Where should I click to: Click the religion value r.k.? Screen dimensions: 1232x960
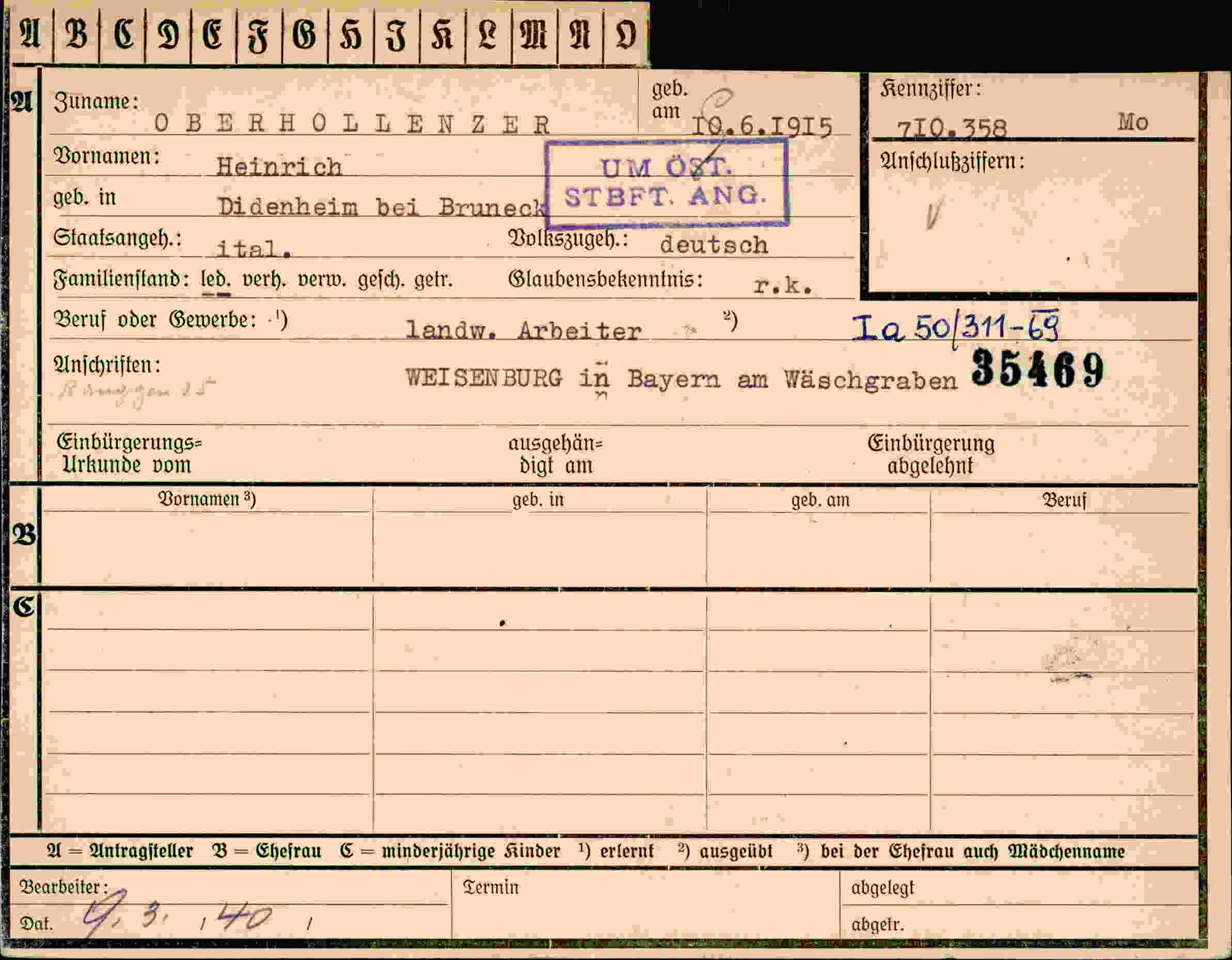(x=783, y=286)
